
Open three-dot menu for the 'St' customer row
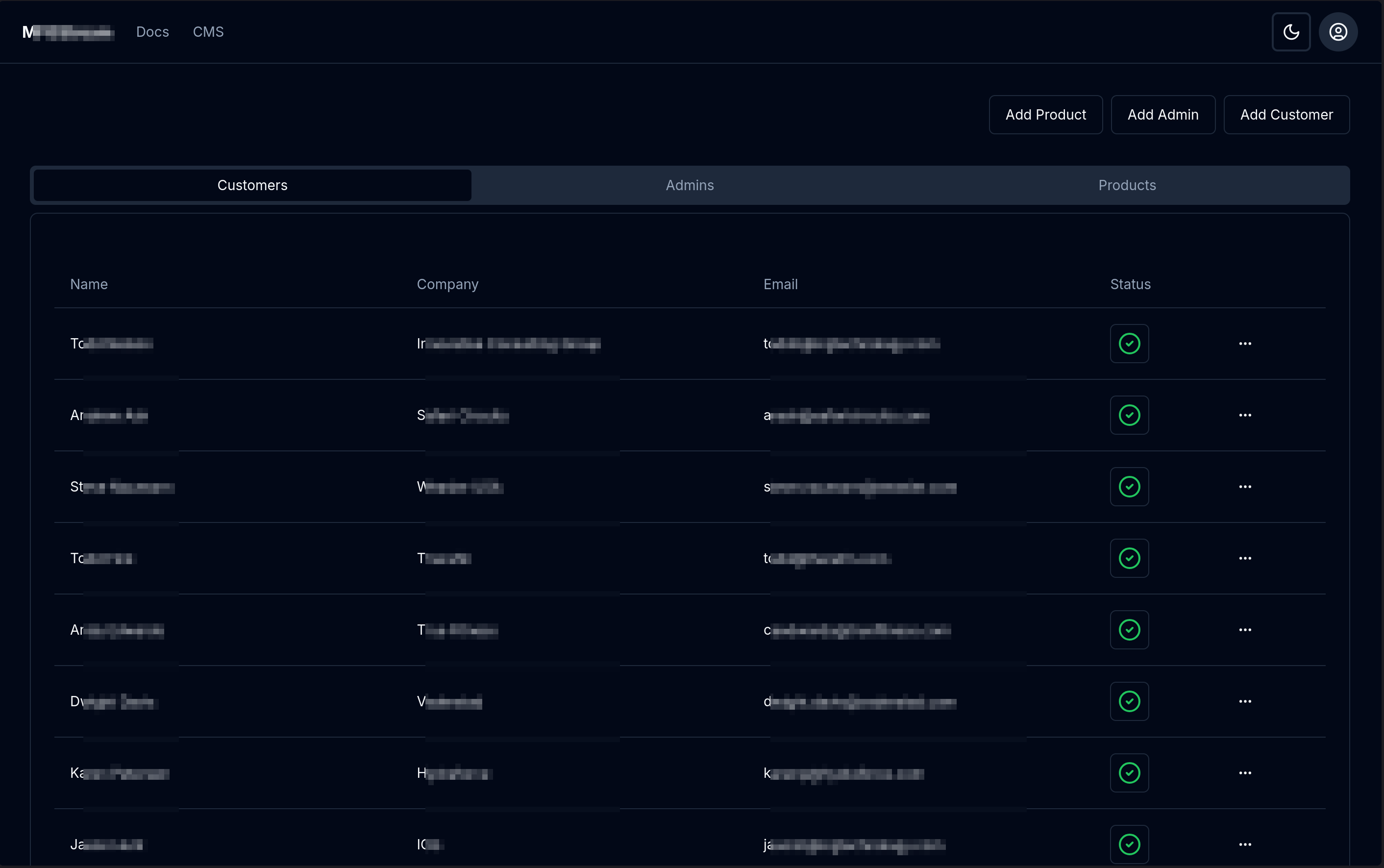(x=1245, y=487)
